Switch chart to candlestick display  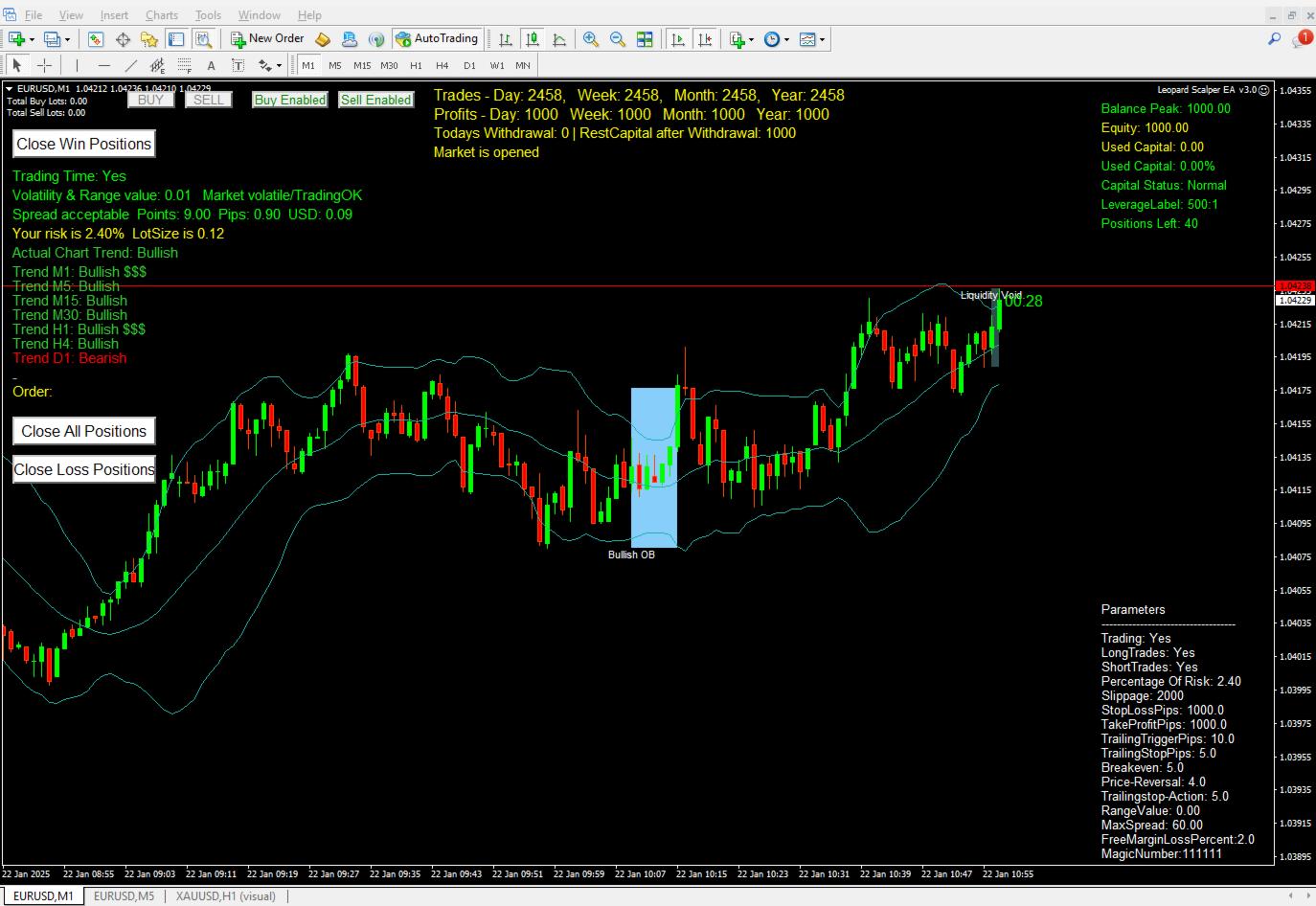click(533, 38)
